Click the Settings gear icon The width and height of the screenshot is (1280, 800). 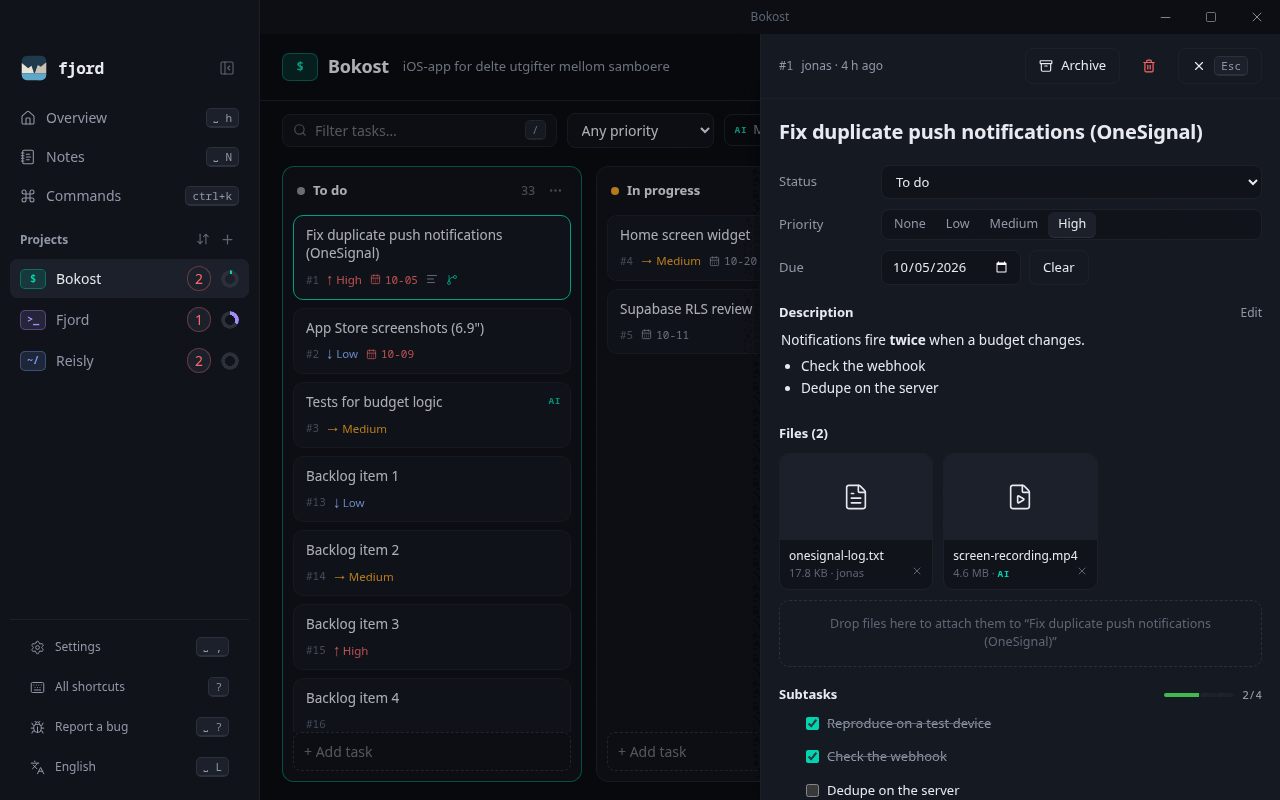[x=37, y=647]
